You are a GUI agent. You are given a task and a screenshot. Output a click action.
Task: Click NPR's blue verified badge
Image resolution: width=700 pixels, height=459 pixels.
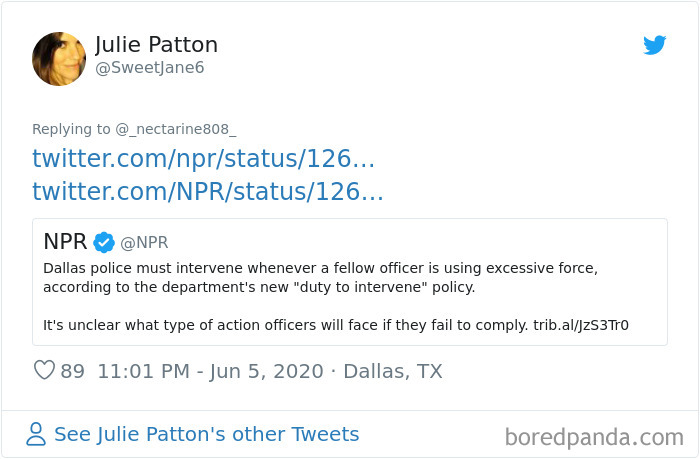pos(104,242)
